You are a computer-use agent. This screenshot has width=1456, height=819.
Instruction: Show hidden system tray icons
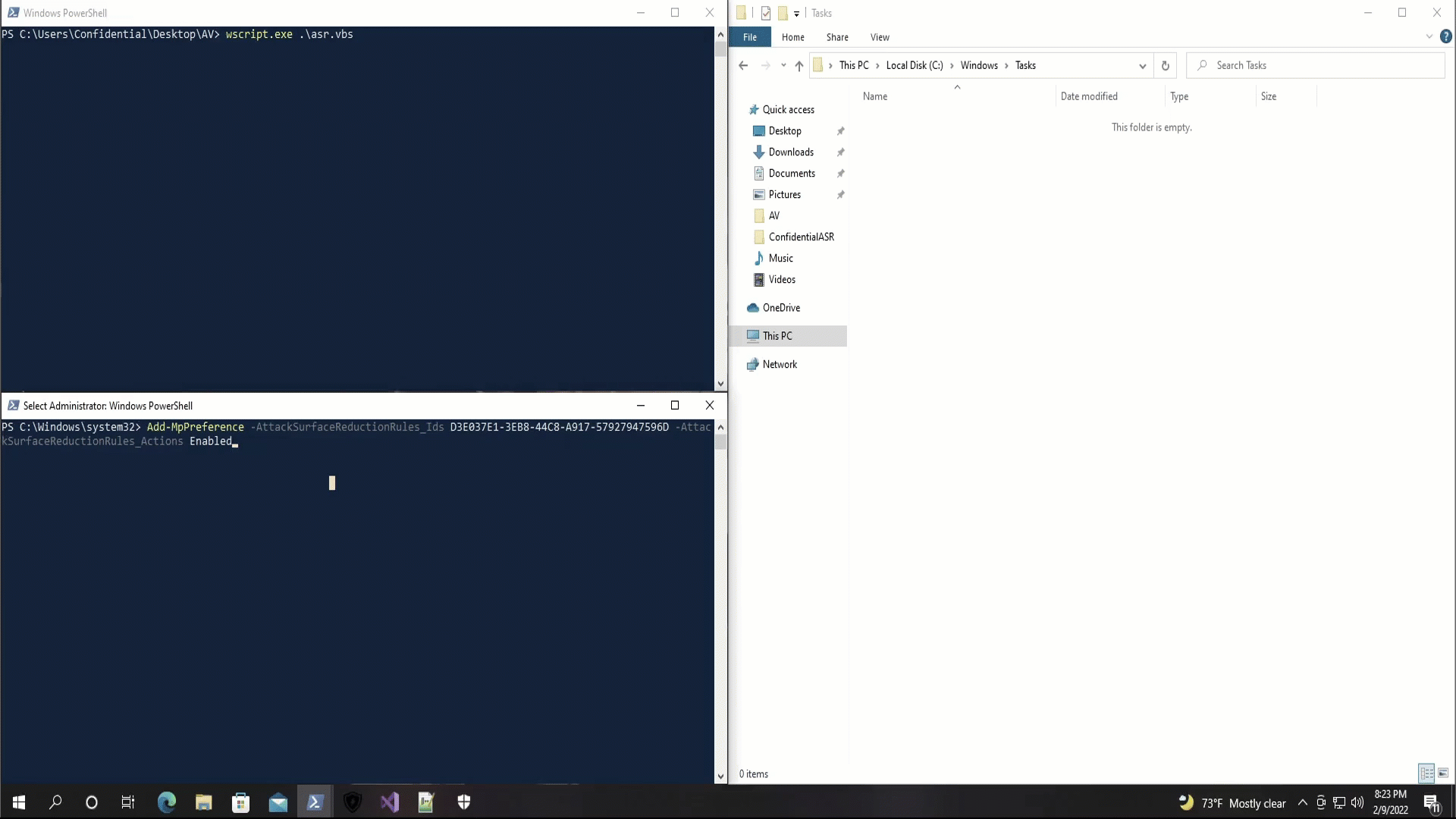coord(1303,802)
